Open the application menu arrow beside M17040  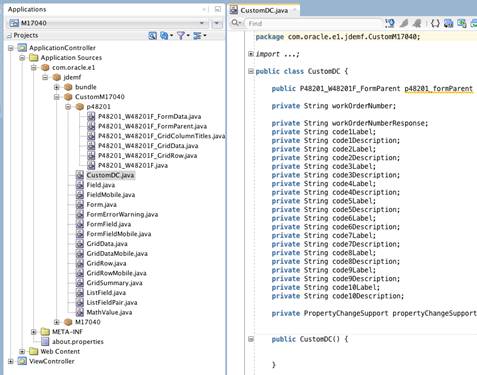(x=217, y=23)
